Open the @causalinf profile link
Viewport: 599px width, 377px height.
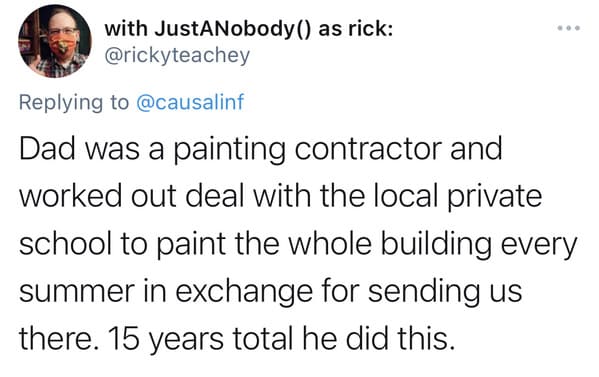click(x=190, y=102)
